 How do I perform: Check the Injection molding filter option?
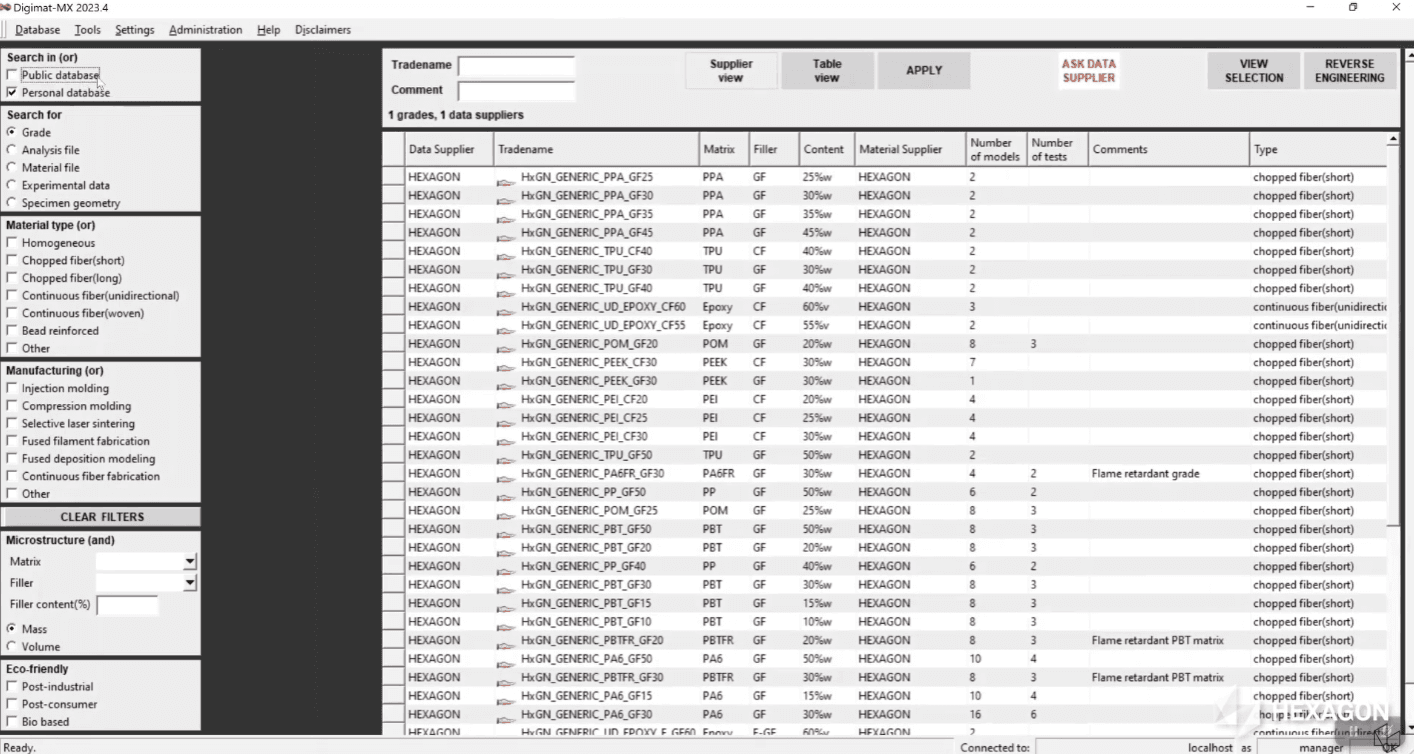coord(14,388)
